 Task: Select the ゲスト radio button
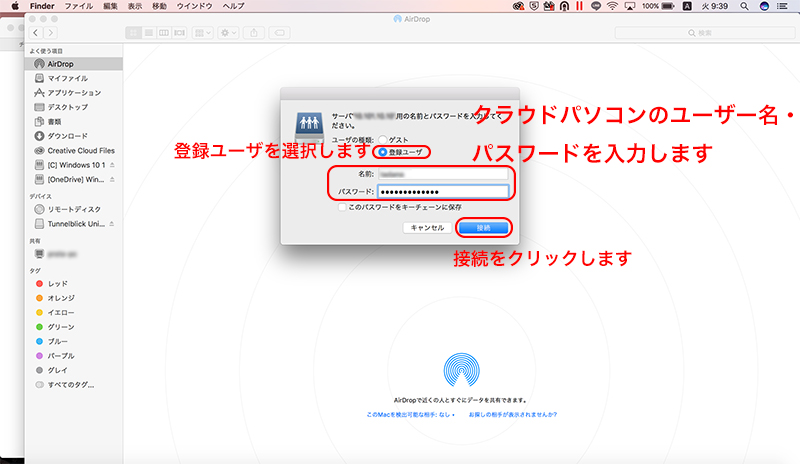point(383,139)
